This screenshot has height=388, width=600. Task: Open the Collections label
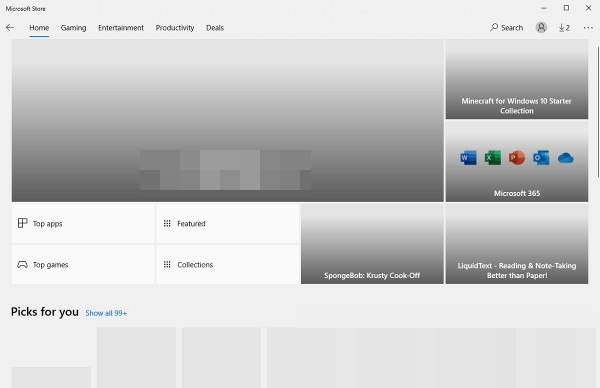click(x=195, y=265)
